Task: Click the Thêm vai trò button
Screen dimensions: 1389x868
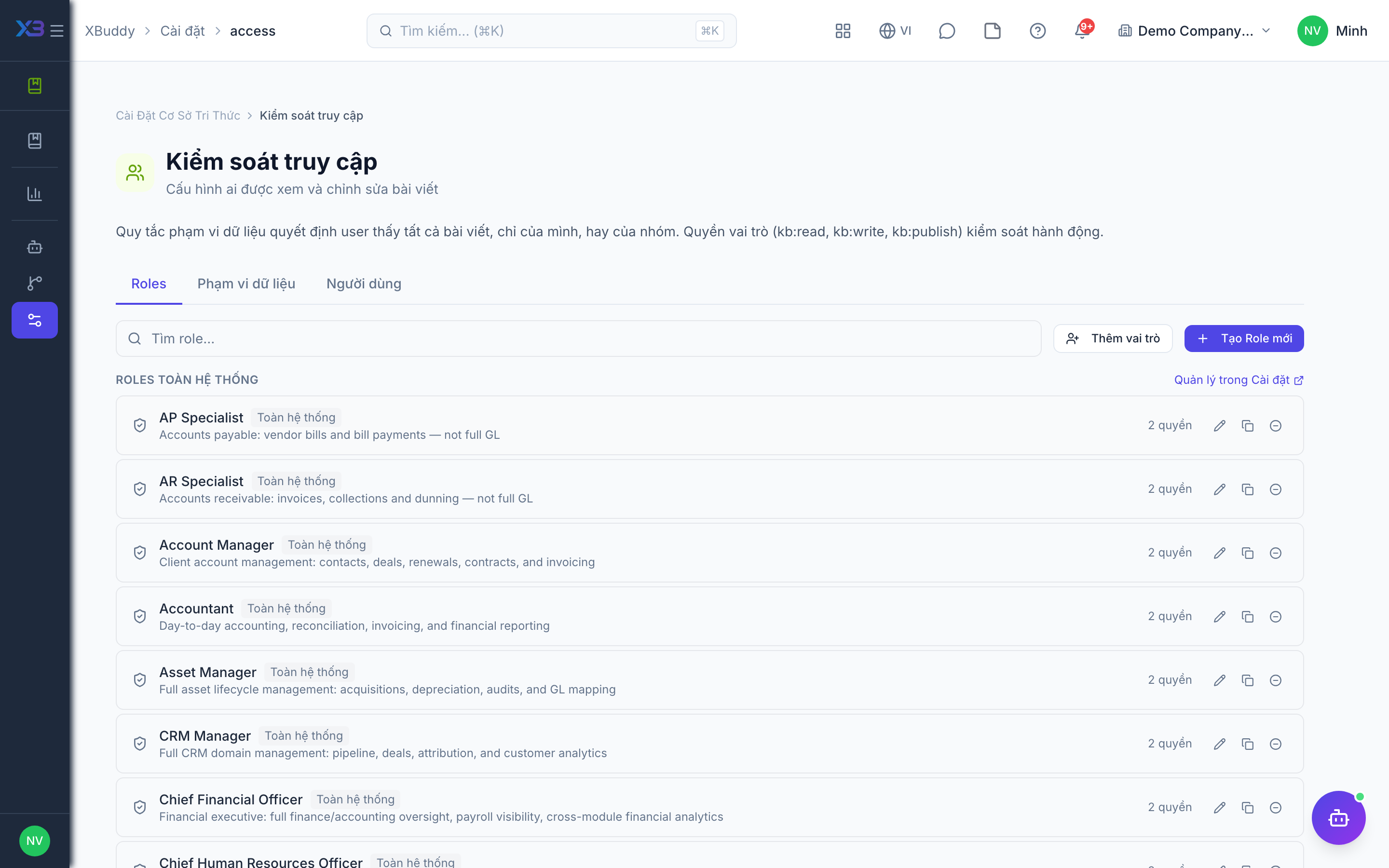Action: (x=1112, y=339)
